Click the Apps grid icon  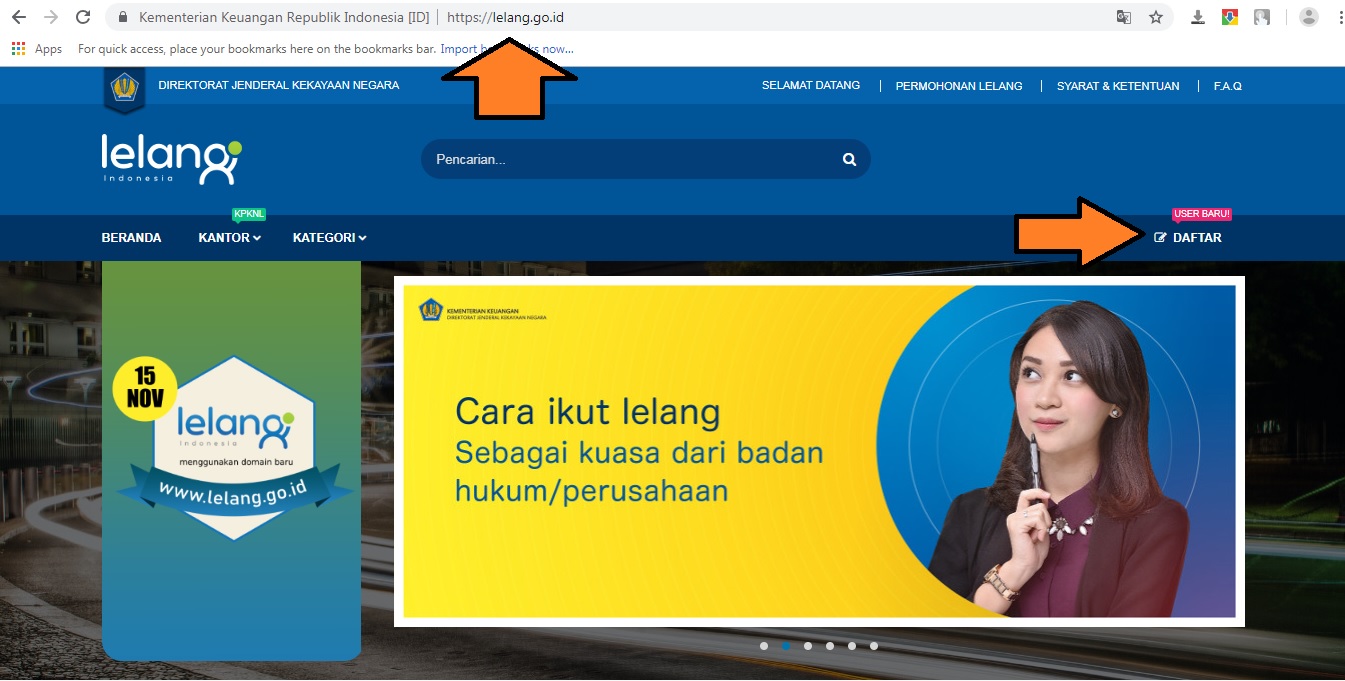point(17,48)
